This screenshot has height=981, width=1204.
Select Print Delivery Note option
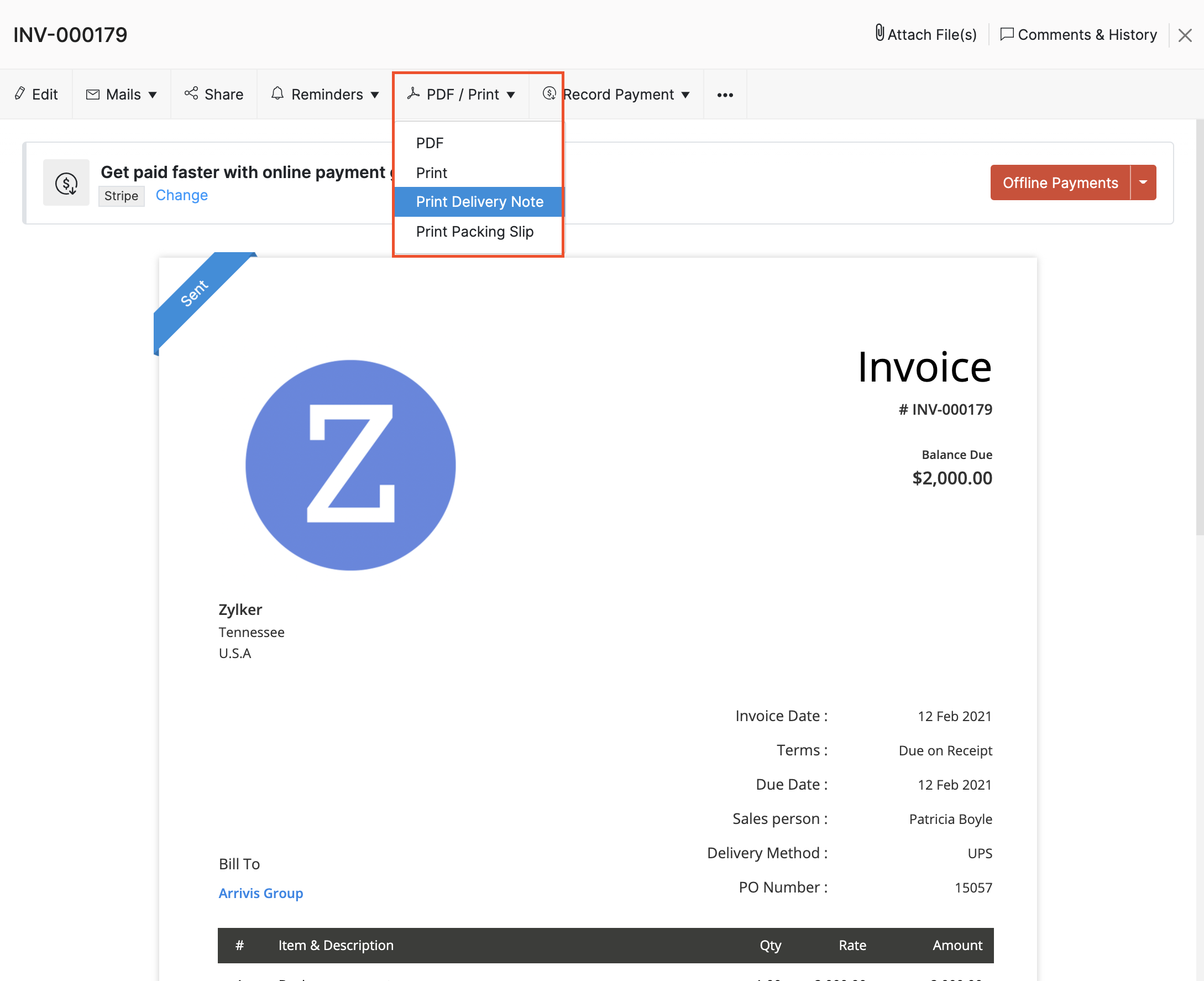(x=480, y=201)
